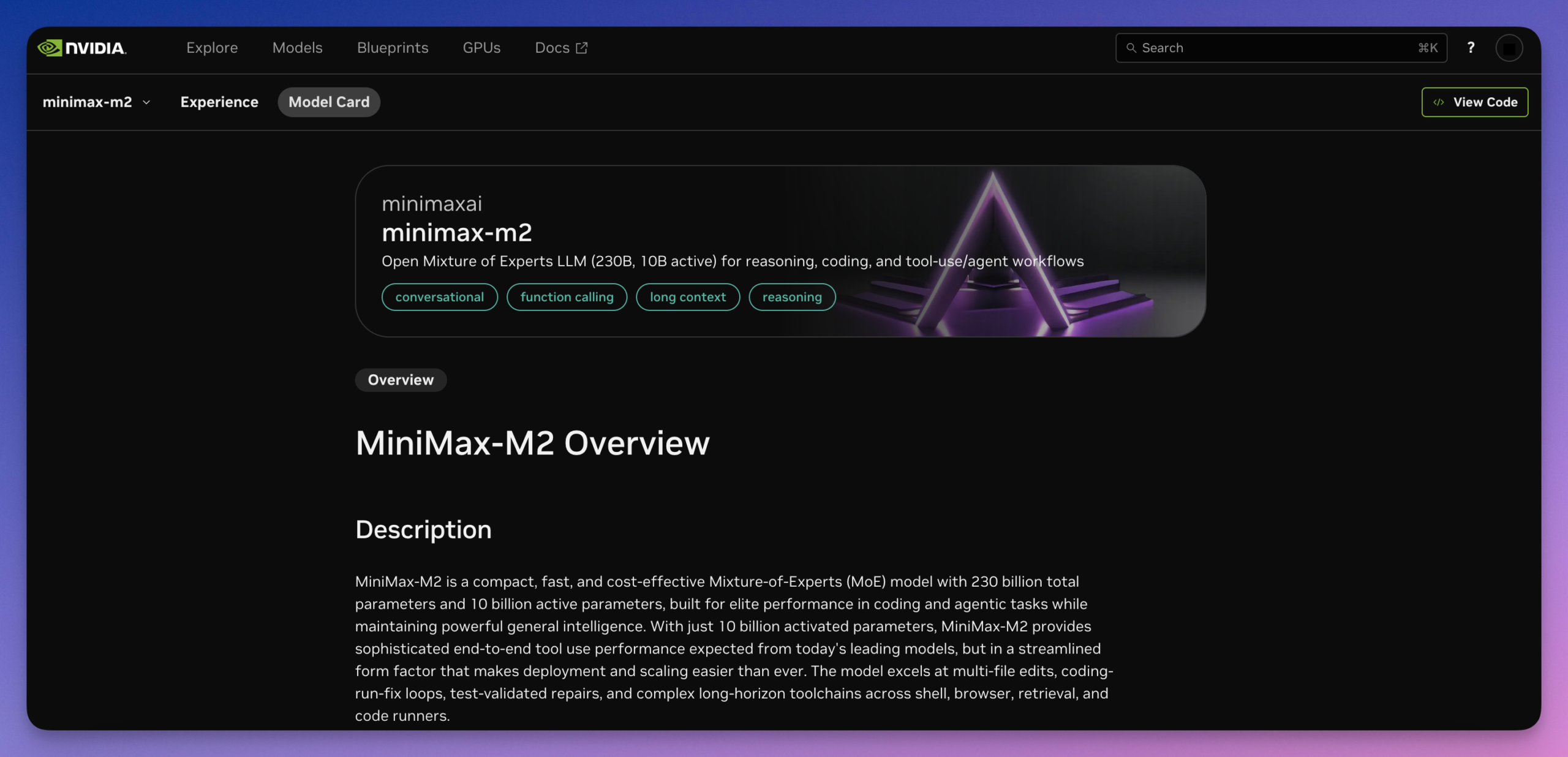The height and width of the screenshot is (757, 1568).
Task: Select the long context tag
Action: [x=688, y=297]
